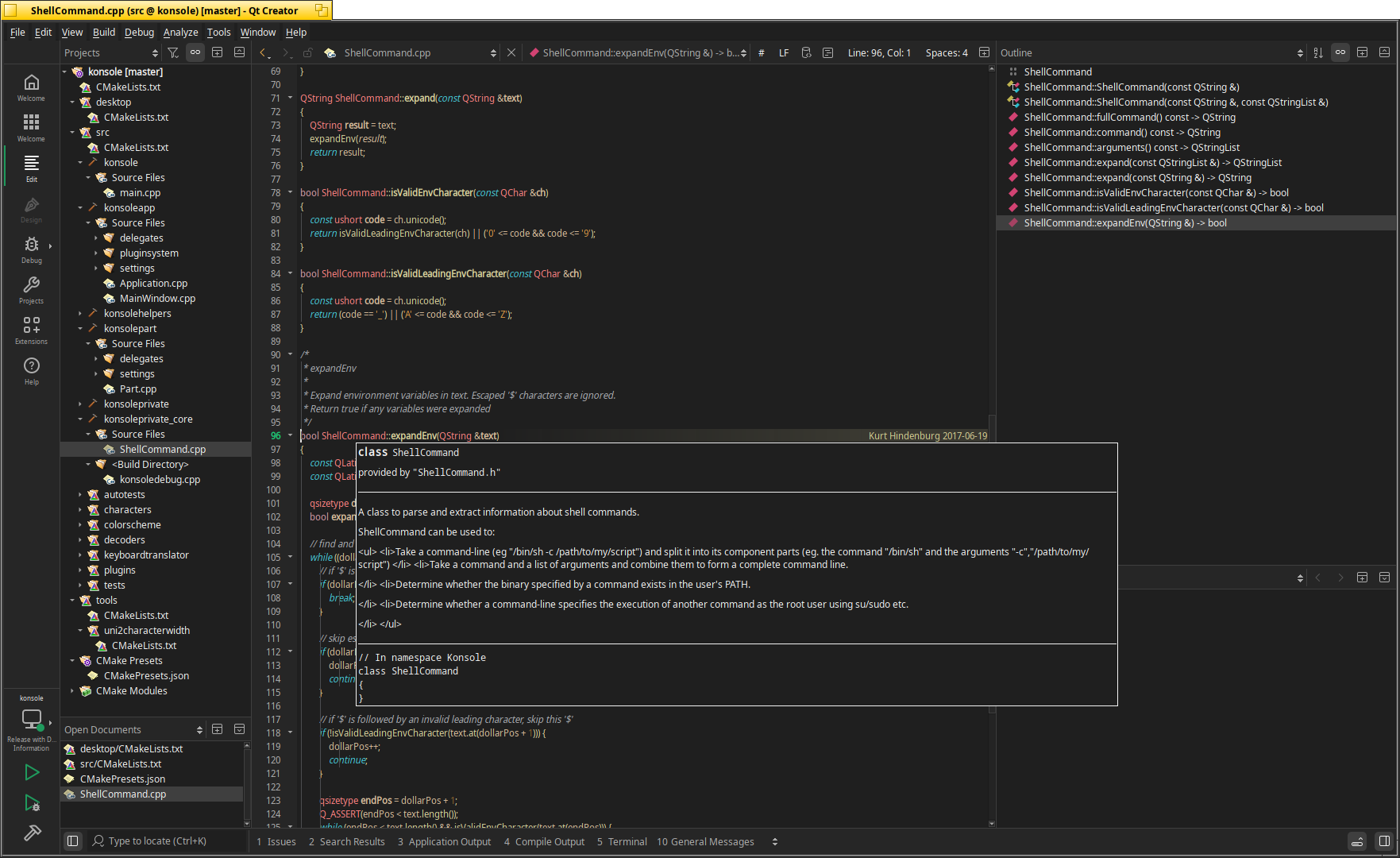Toggle Synchronize with Editor in Projects panel
Viewport: 1400px width, 858px height.
(195, 52)
